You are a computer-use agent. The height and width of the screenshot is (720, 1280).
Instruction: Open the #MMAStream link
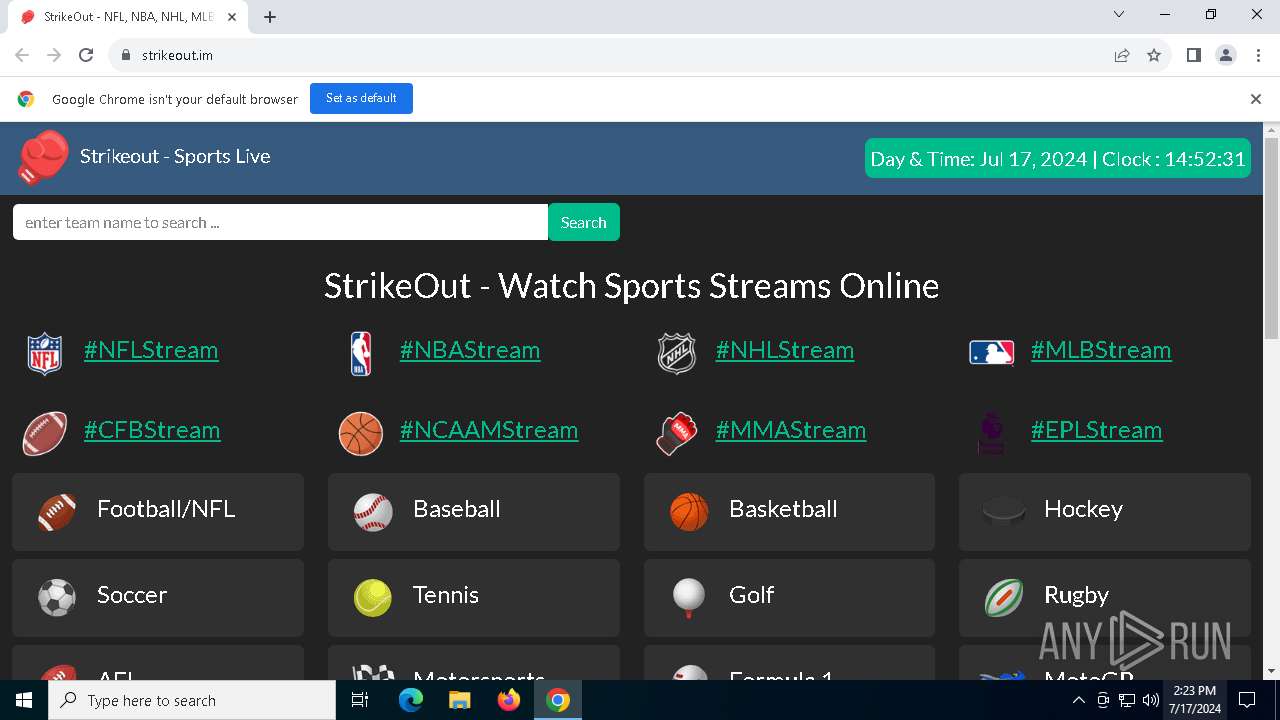(x=791, y=430)
